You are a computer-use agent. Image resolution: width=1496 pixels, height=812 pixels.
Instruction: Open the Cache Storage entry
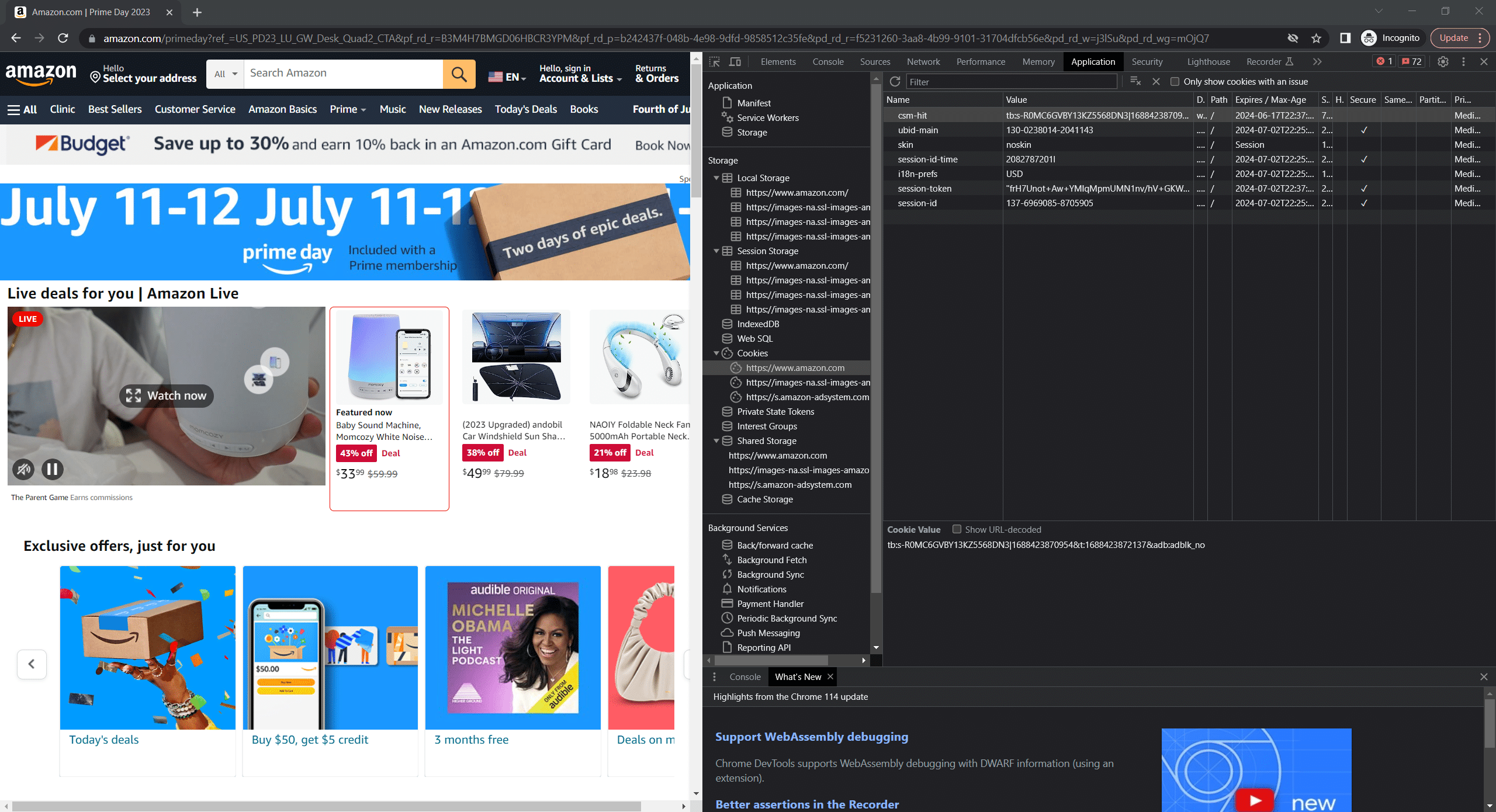click(x=765, y=499)
